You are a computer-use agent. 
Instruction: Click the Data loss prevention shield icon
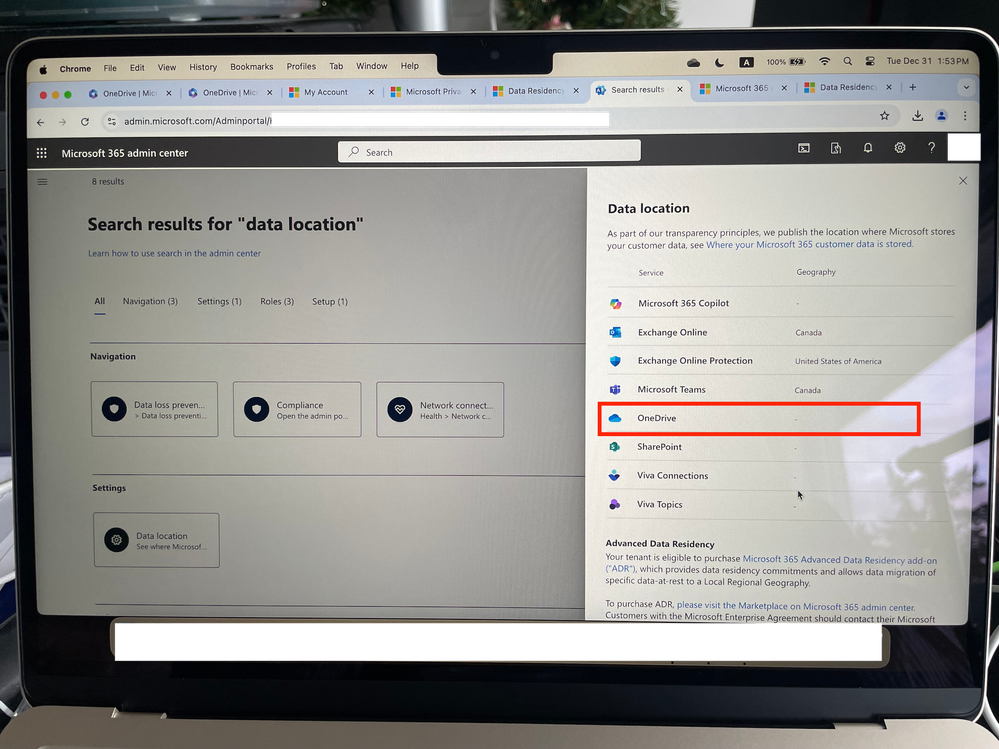114,409
